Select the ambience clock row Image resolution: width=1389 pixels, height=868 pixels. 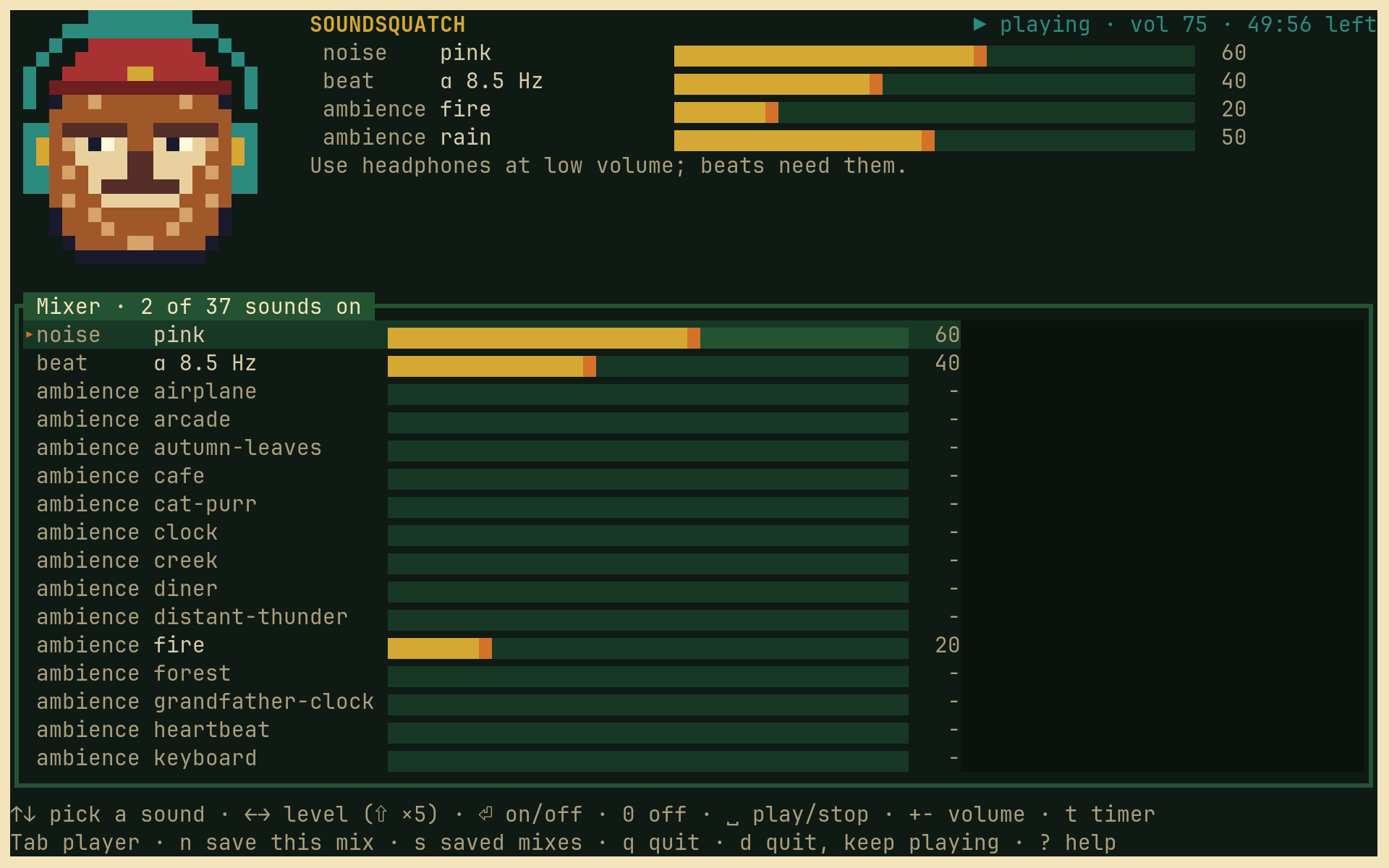pyautogui.click(x=492, y=532)
